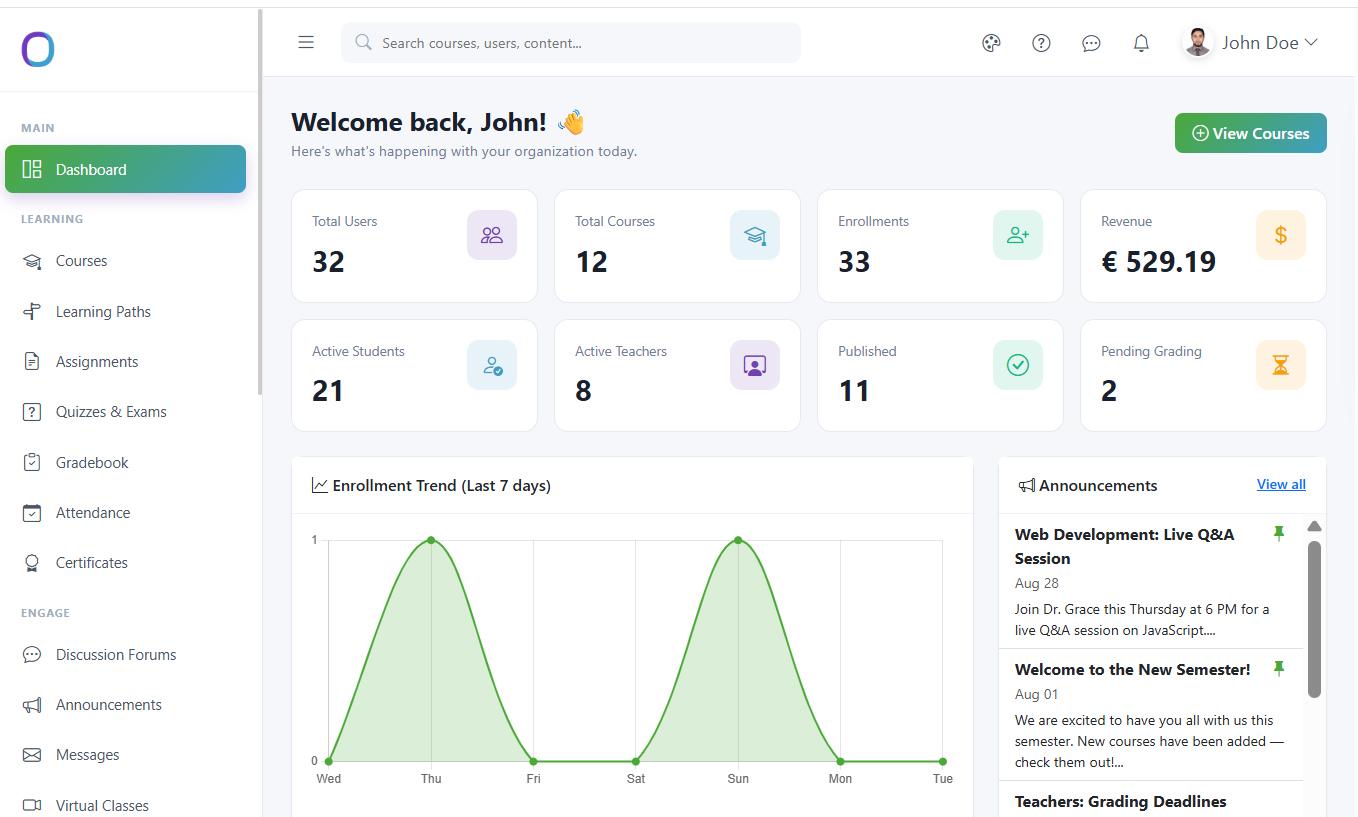1358x817 pixels.
Task: Click the announcements panel scrollbar thumb
Action: tap(1314, 619)
